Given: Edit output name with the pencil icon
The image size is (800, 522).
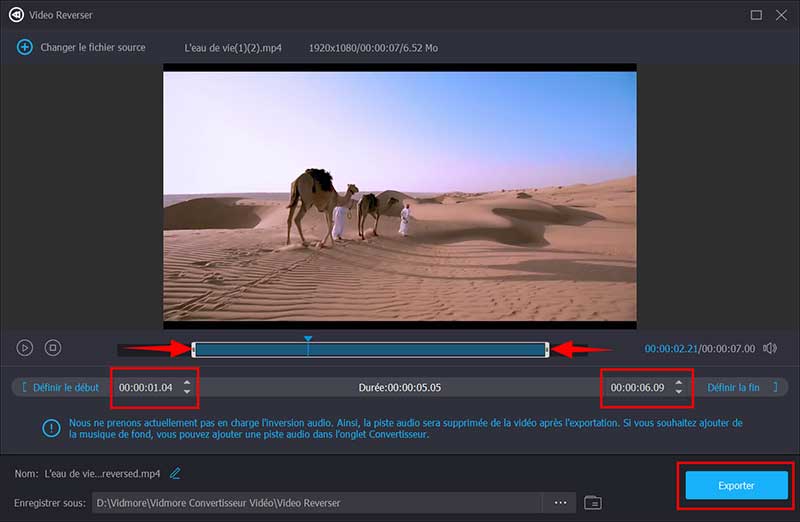Looking at the screenshot, I should (x=175, y=474).
